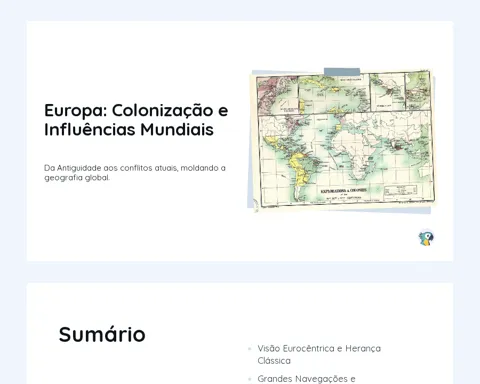The height and width of the screenshot is (384, 480).
Task: Click the word Clássica in the summary list
Action: pyautogui.click(x=274, y=361)
